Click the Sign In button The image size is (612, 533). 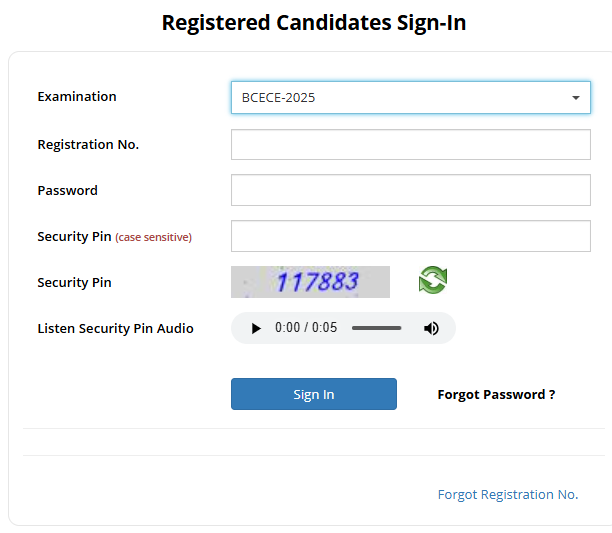[314, 394]
